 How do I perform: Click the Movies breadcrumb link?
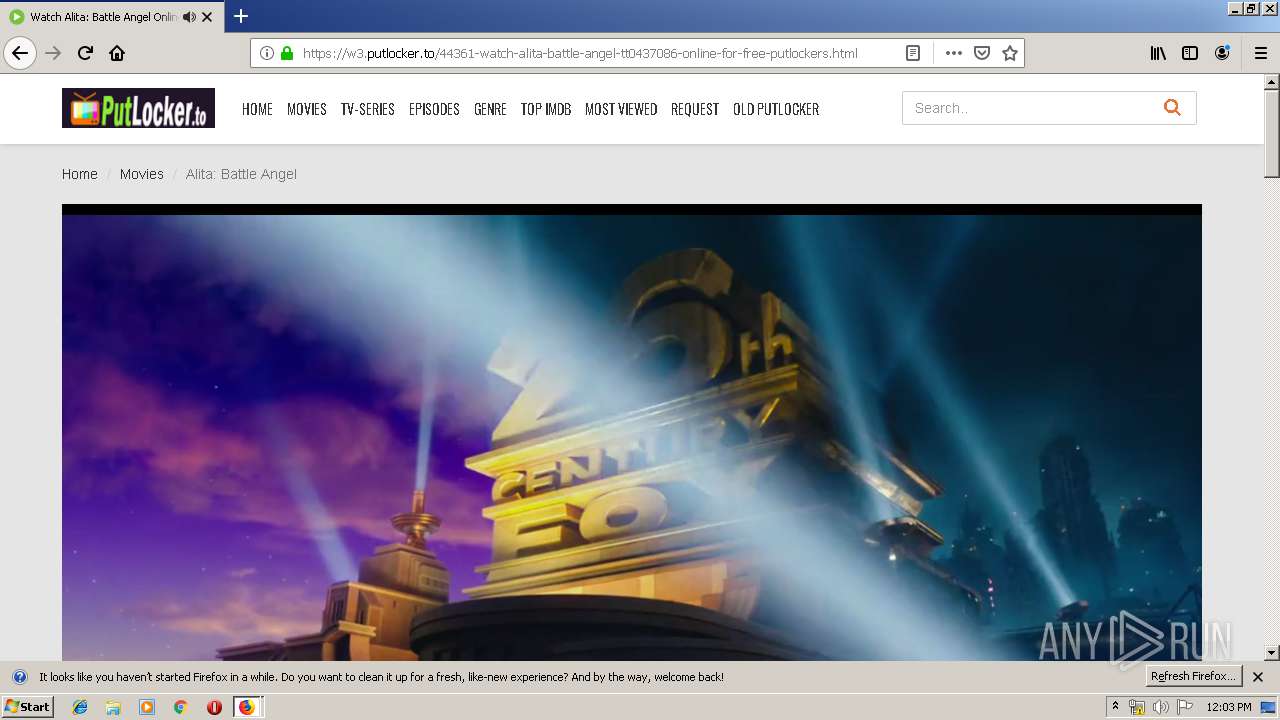click(x=142, y=174)
